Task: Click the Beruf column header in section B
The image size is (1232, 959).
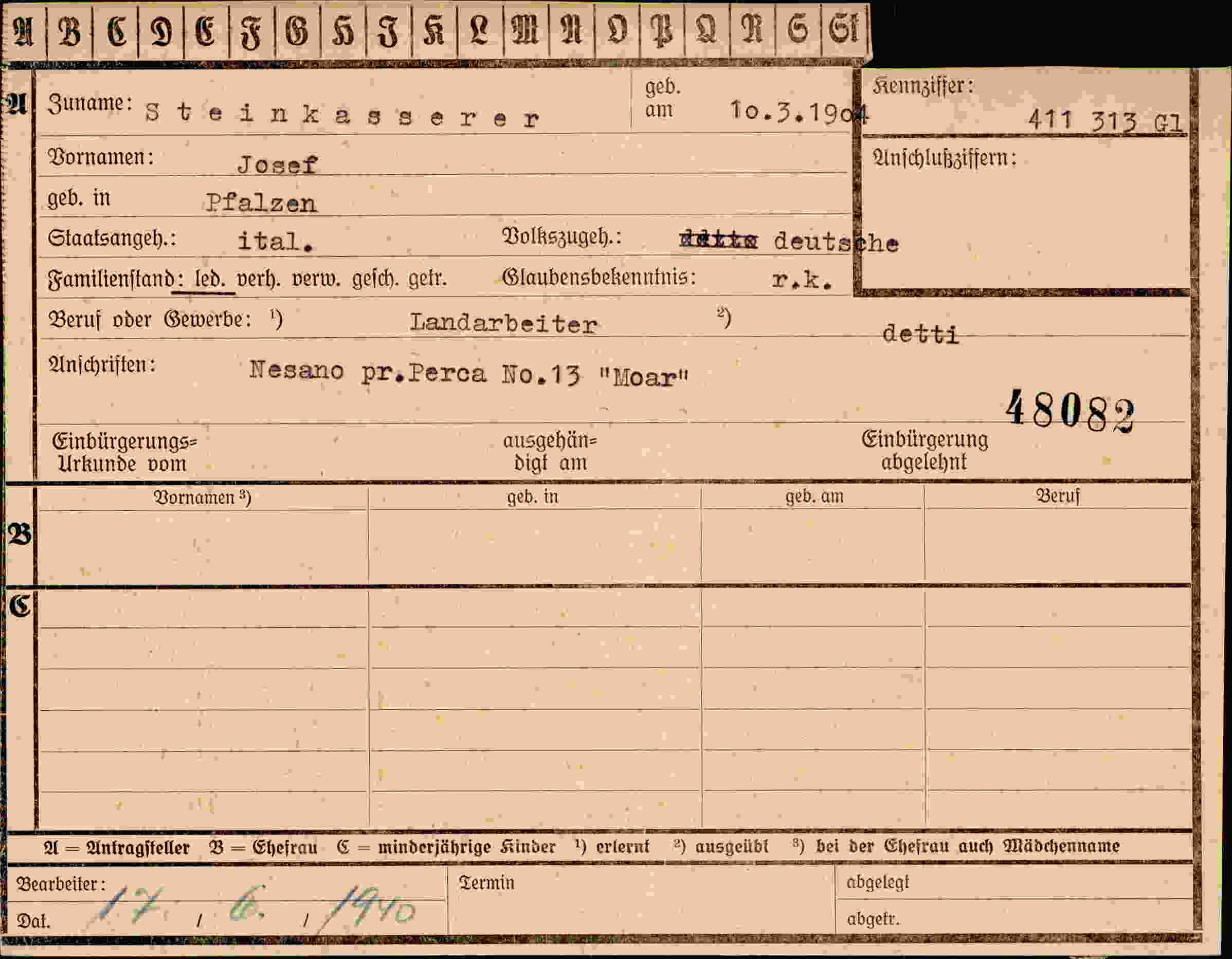Action: [x=1058, y=496]
